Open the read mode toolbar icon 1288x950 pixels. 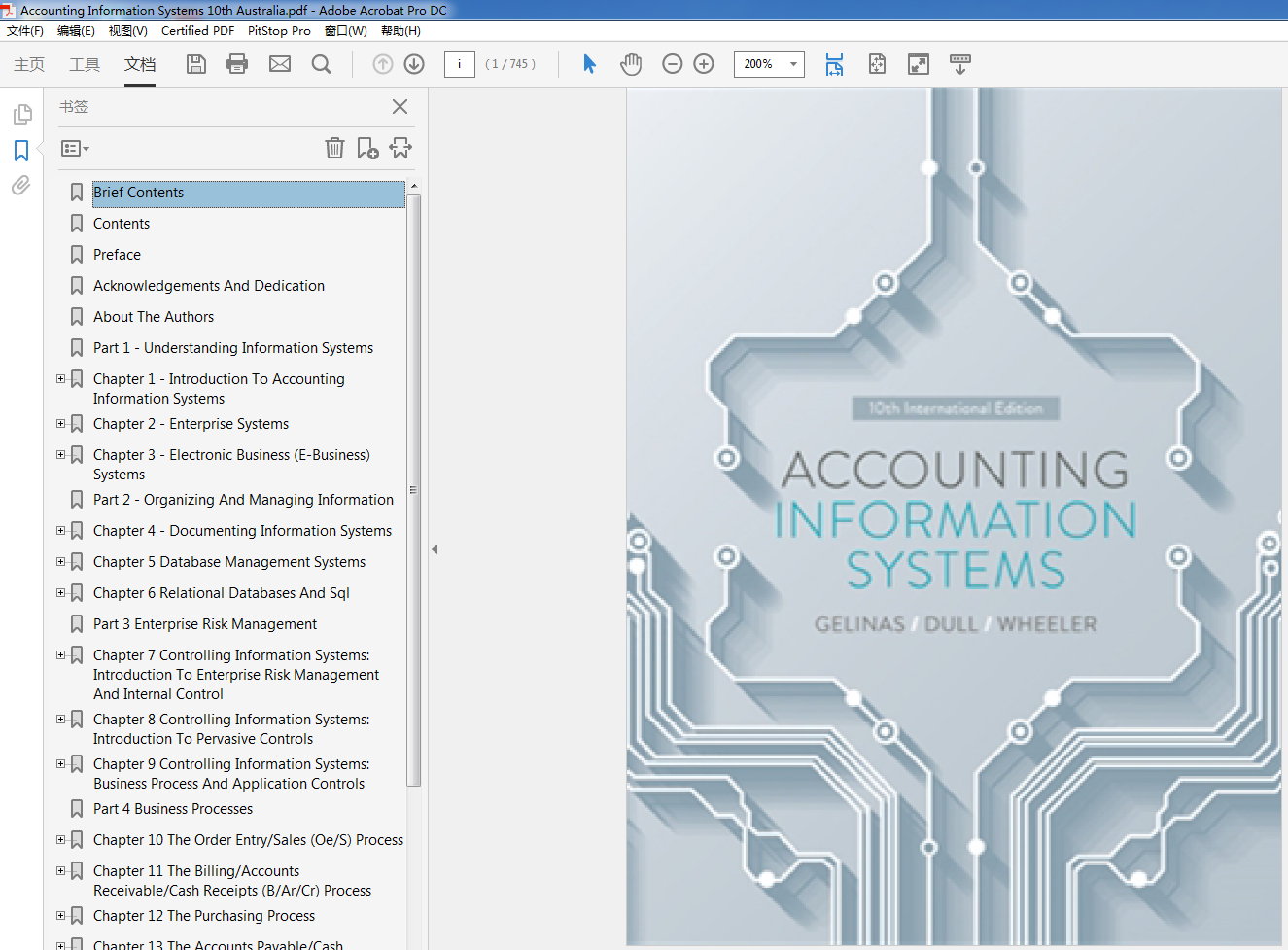[x=959, y=64]
